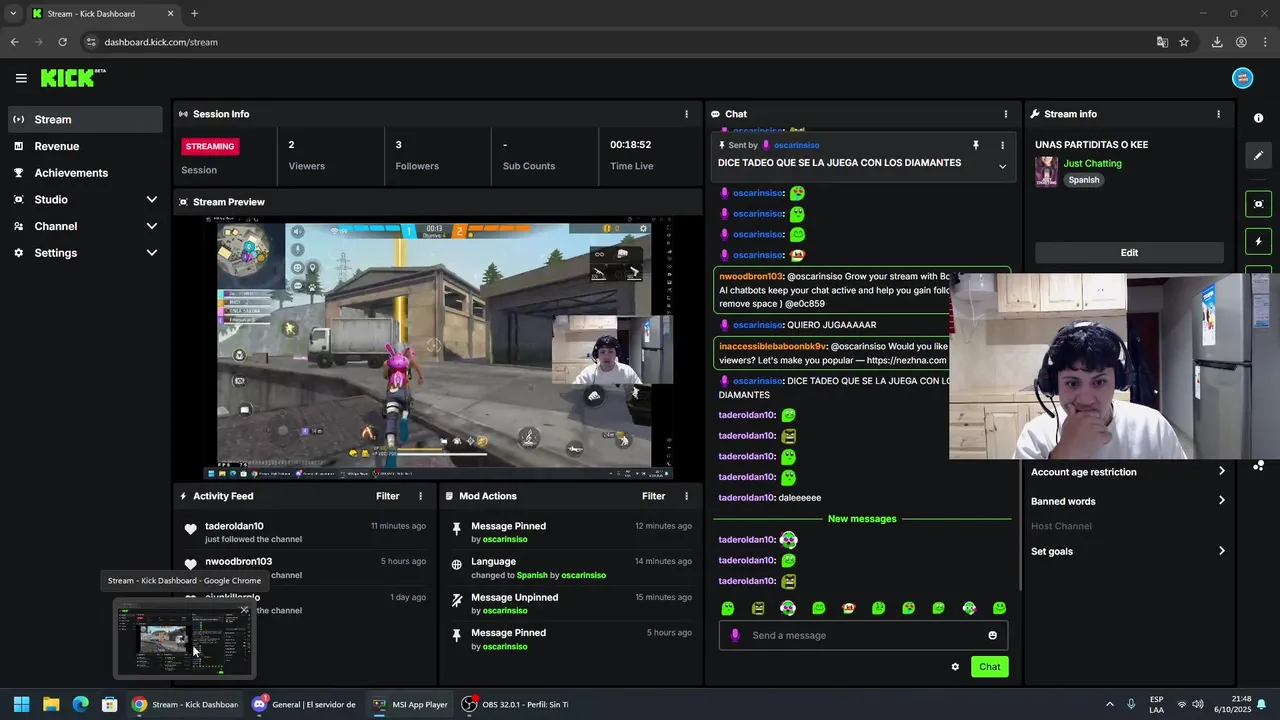The width and height of the screenshot is (1280, 720).
Task: Click the pencil edit icon in right rail
Action: [x=1258, y=155]
